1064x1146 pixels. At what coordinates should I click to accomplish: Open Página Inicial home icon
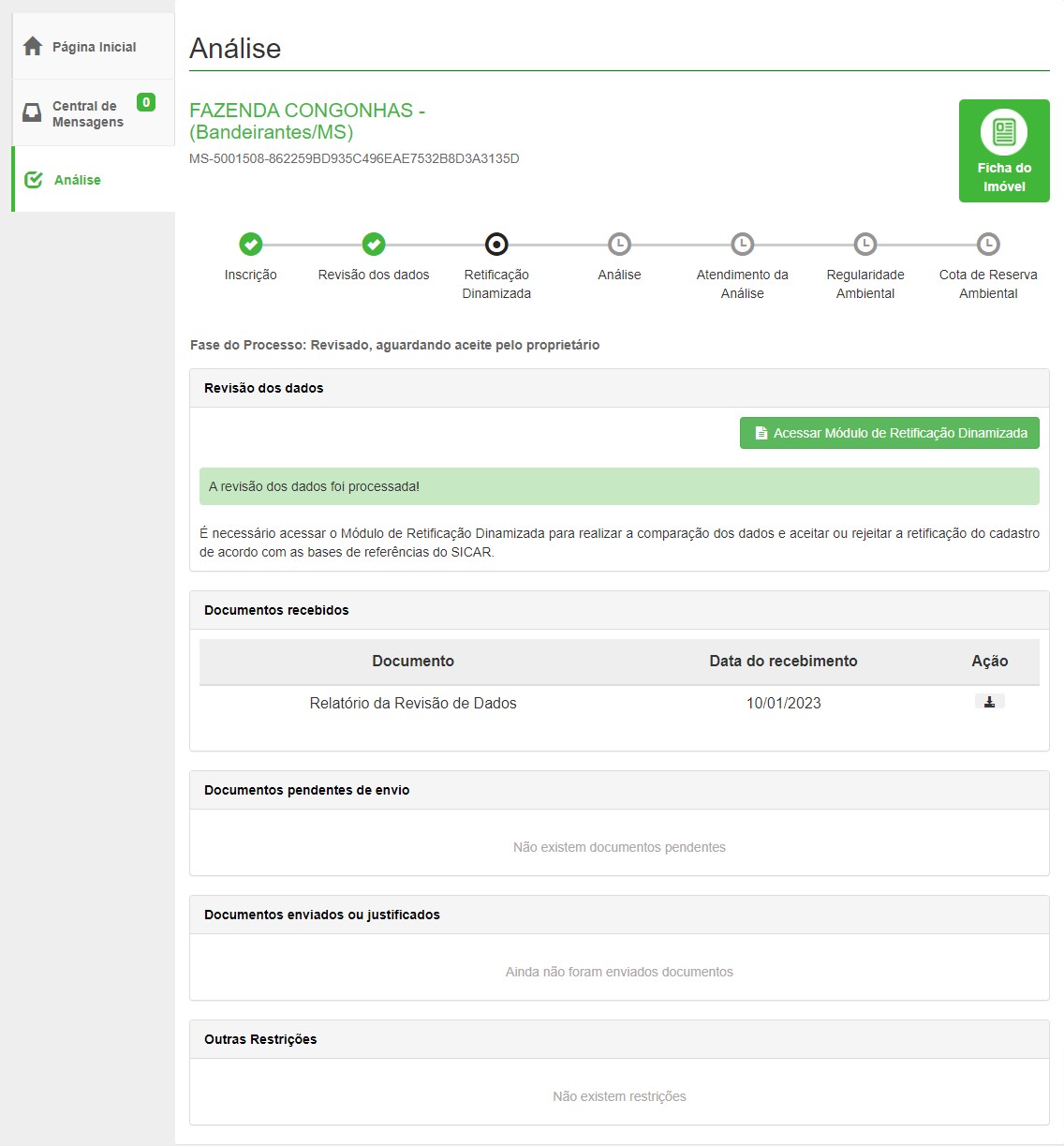click(x=33, y=46)
